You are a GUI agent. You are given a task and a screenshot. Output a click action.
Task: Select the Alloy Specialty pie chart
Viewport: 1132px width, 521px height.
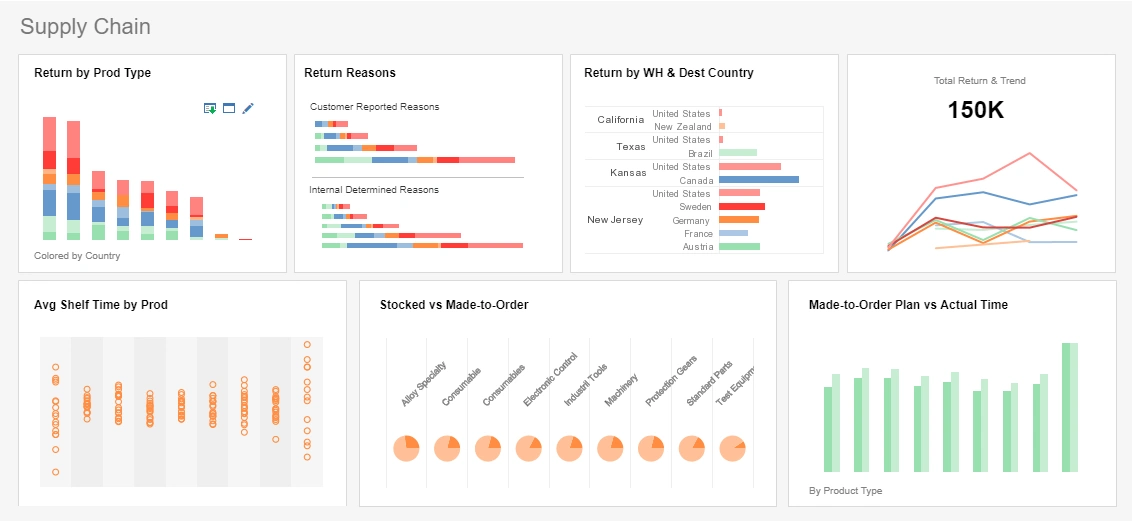tap(406, 448)
